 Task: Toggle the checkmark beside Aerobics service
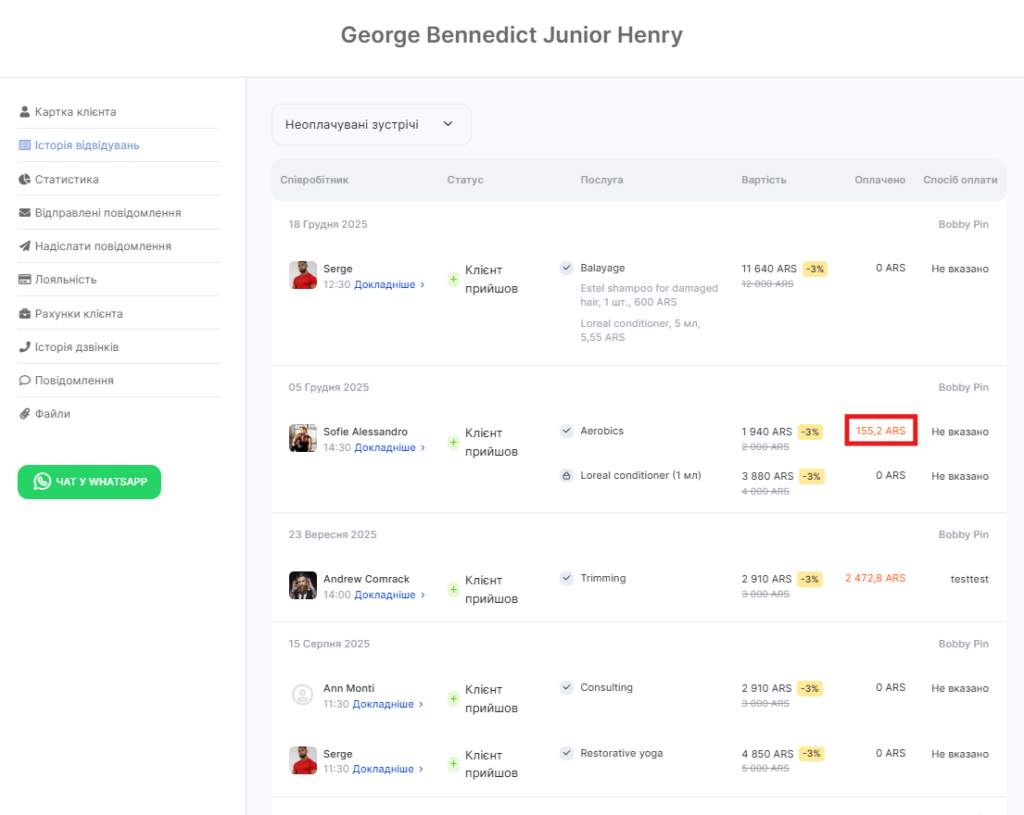[x=566, y=431]
